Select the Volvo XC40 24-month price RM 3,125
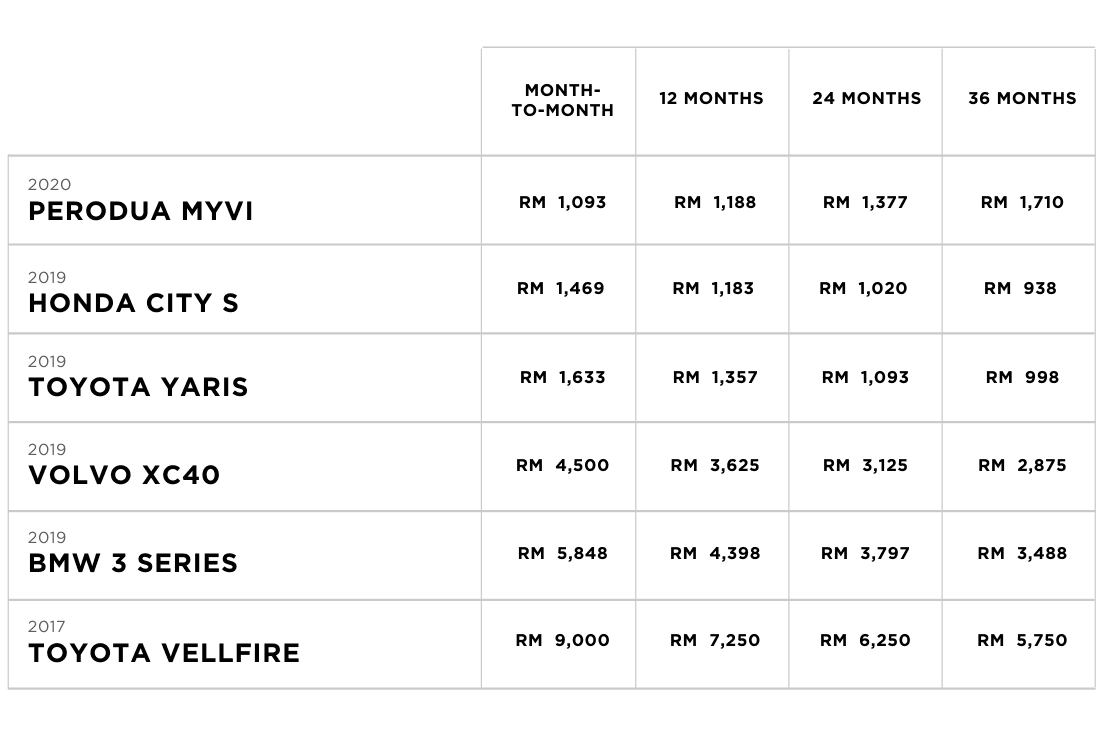The width and height of the screenshot is (1104, 736). [865, 466]
